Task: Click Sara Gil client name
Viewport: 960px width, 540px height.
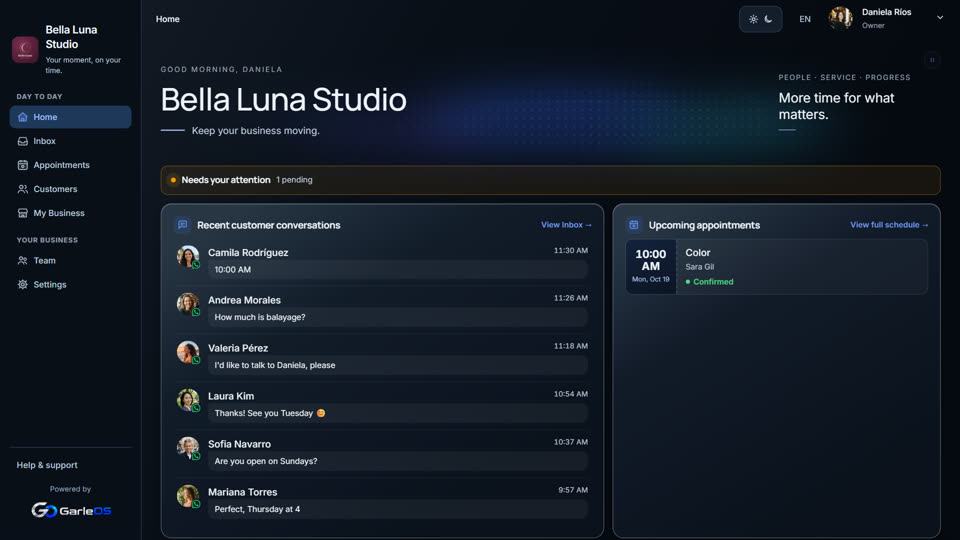Action: coord(700,267)
